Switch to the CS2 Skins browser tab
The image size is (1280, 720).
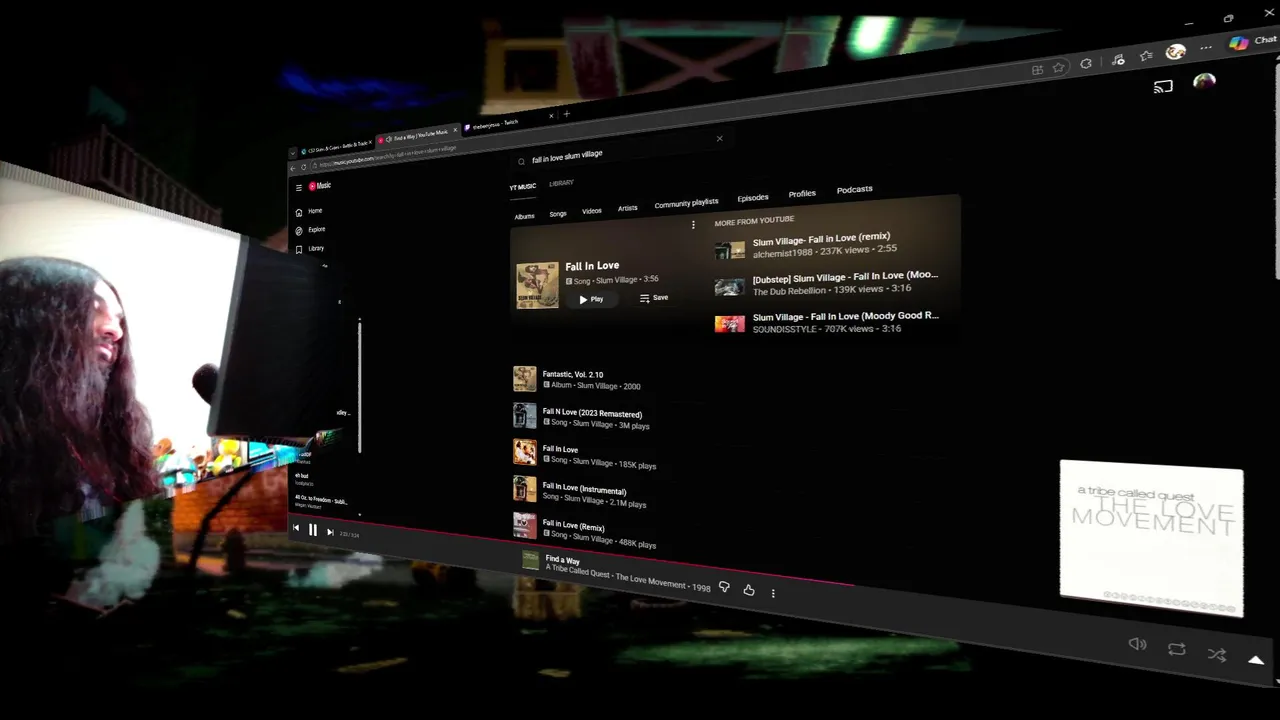pyautogui.click(x=335, y=148)
